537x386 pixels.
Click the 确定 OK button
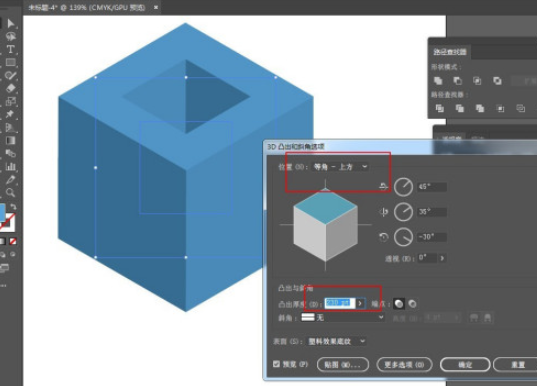click(465, 365)
